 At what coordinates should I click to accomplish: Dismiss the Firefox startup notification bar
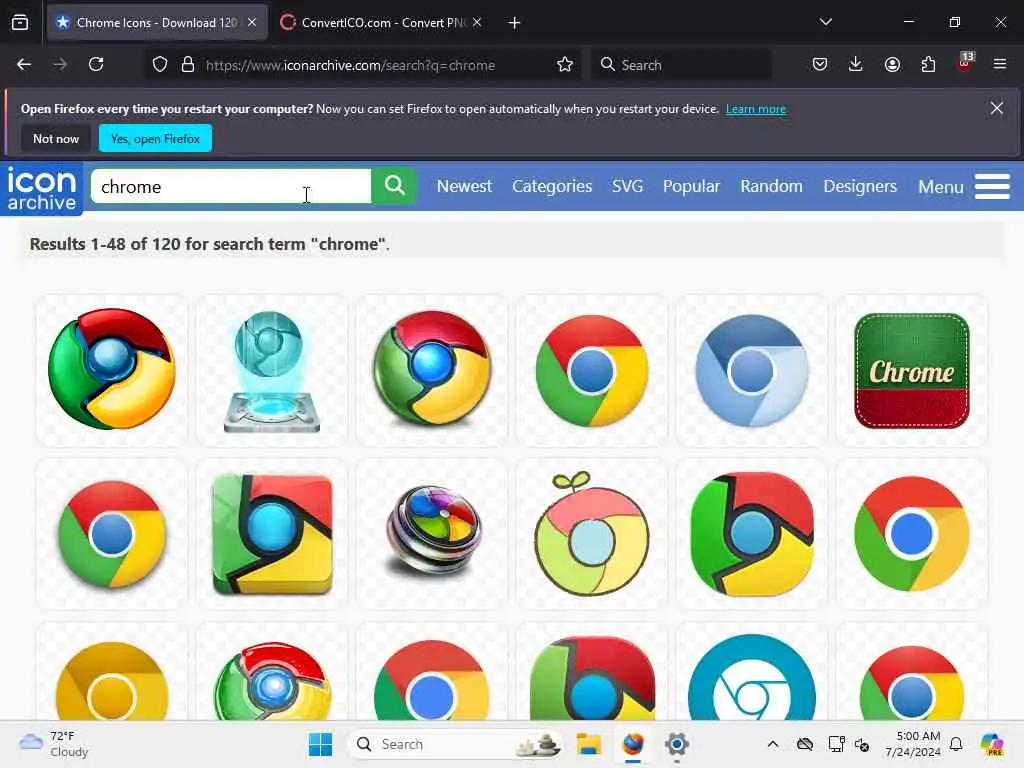coord(997,108)
